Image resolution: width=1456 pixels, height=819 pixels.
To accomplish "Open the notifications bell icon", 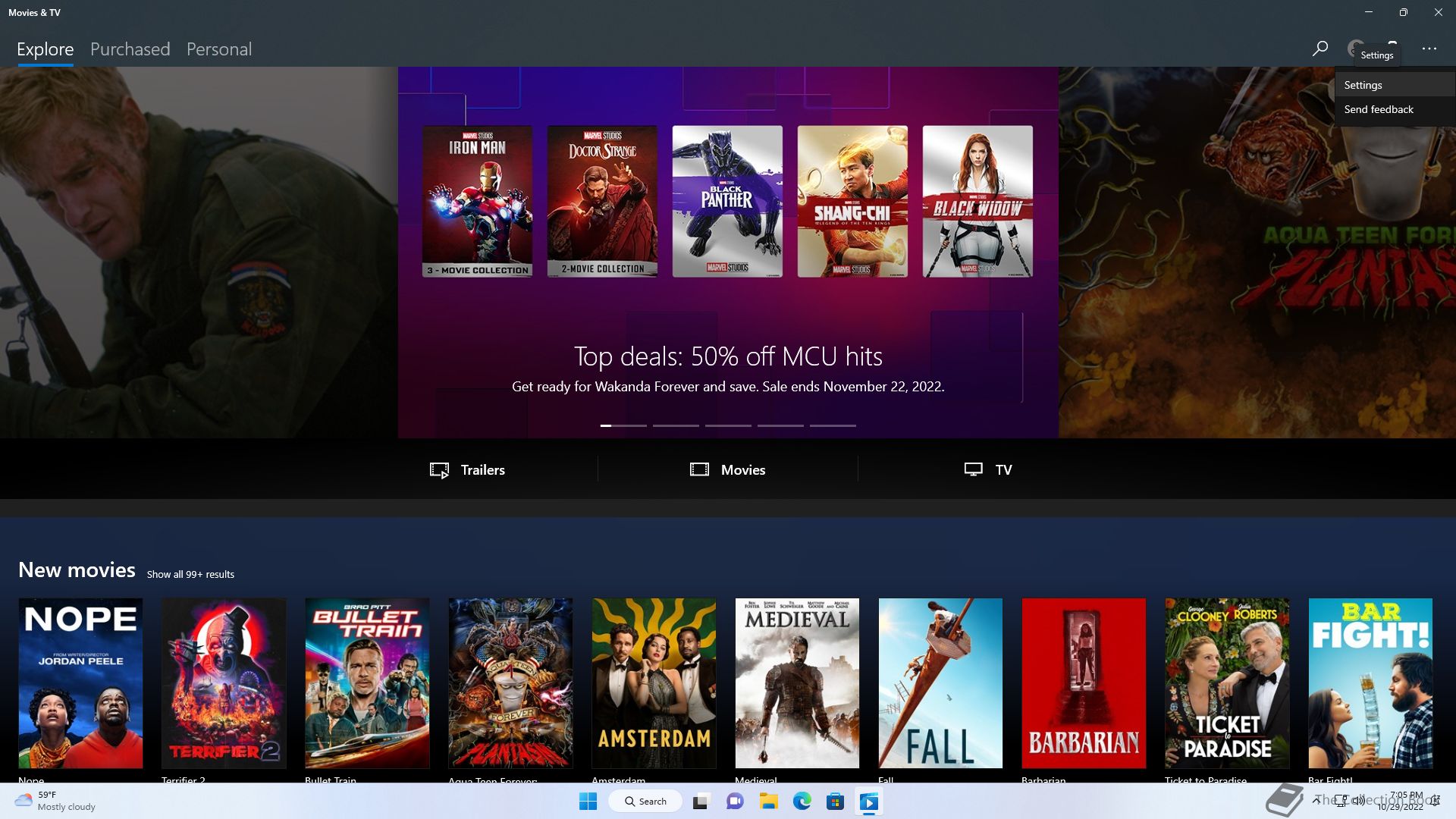I will (x=1436, y=801).
